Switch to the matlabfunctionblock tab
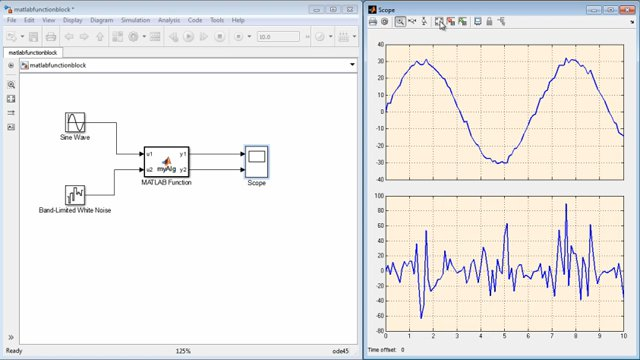Screen dimensions: 640x360 [33, 53]
